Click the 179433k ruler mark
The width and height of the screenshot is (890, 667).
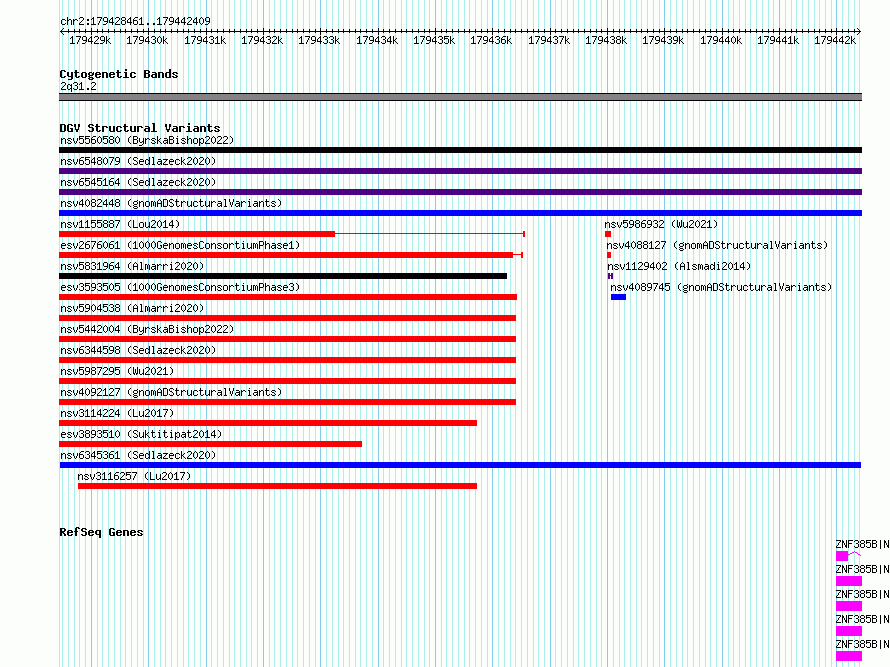319,40
